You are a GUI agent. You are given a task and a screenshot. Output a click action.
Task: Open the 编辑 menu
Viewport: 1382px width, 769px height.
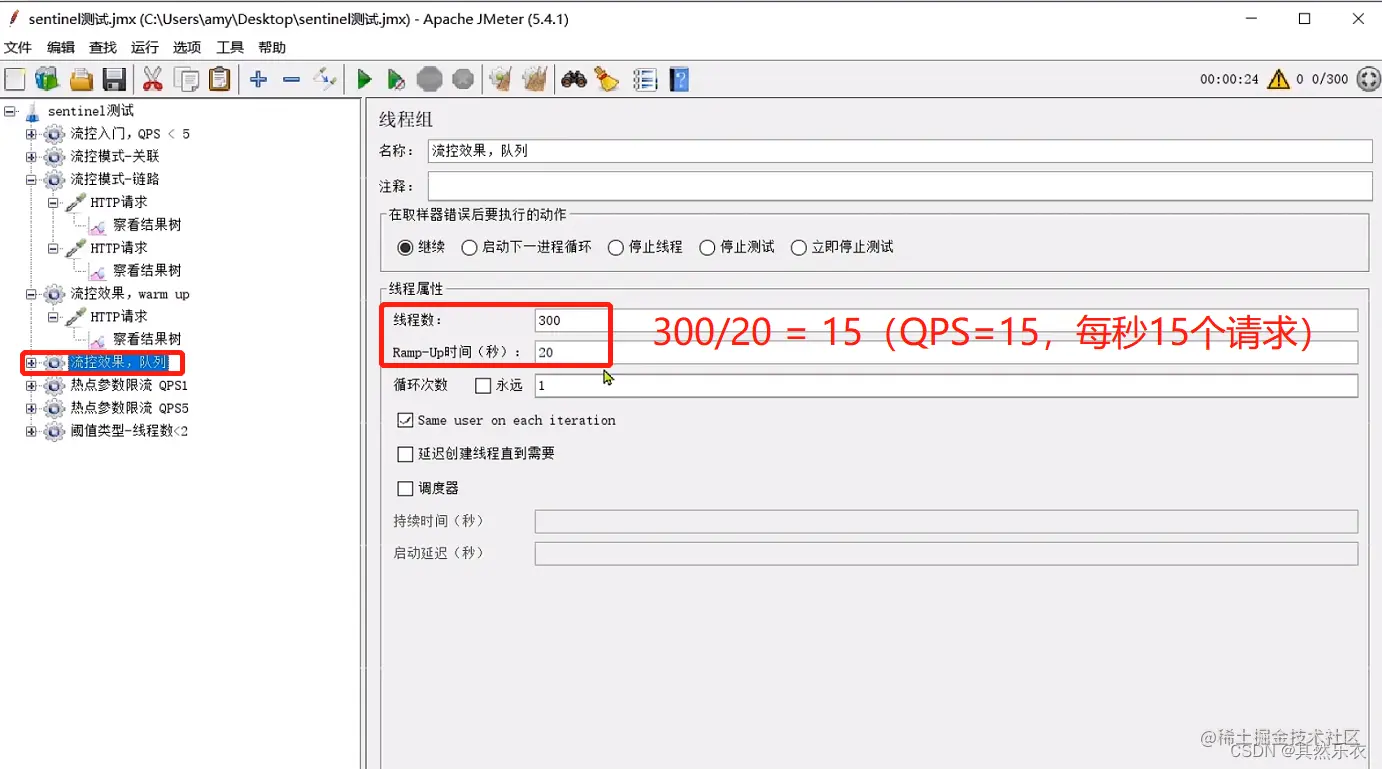pyautogui.click(x=61, y=47)
